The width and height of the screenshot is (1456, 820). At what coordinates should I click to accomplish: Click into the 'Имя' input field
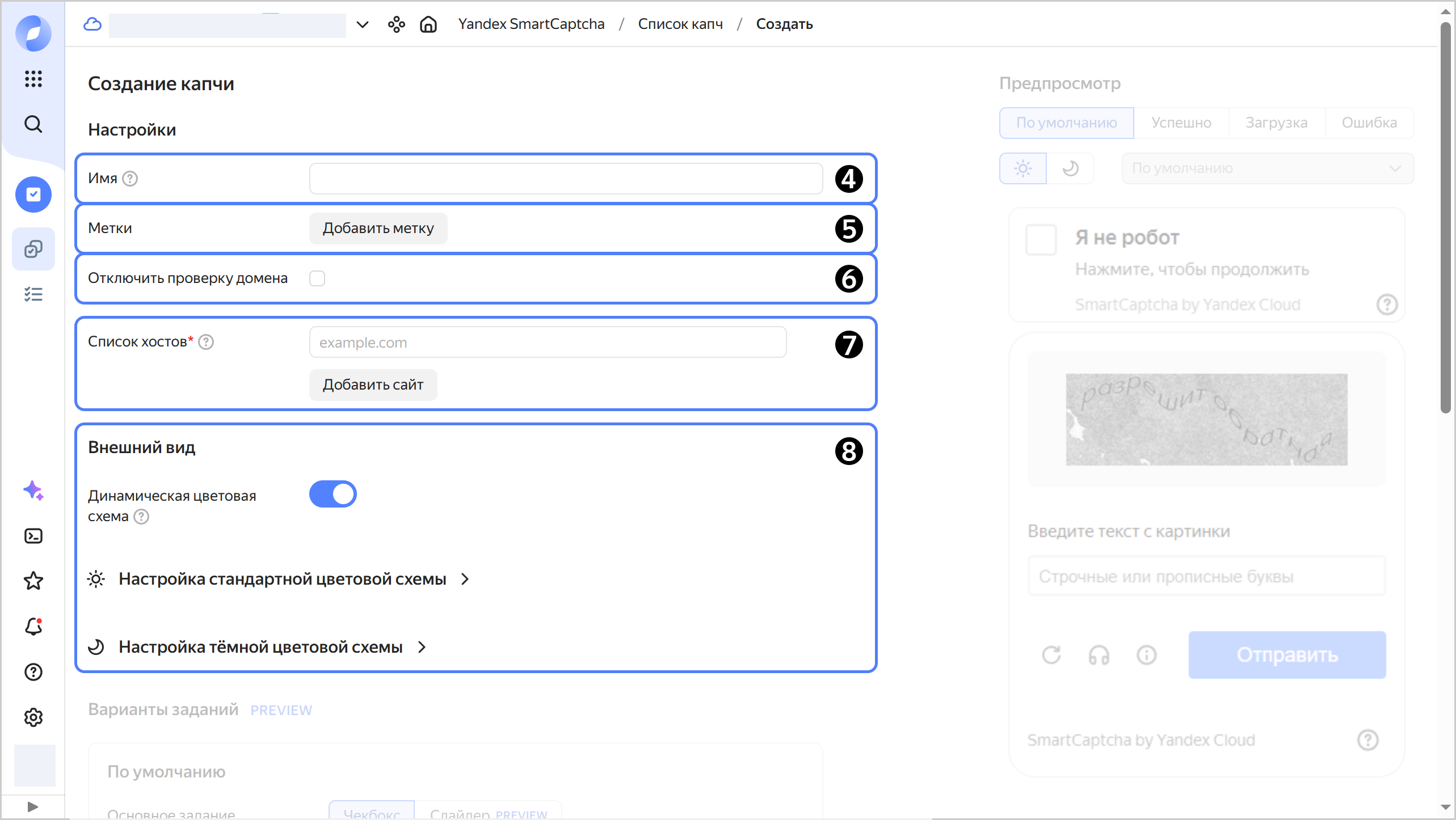(566, 179)
